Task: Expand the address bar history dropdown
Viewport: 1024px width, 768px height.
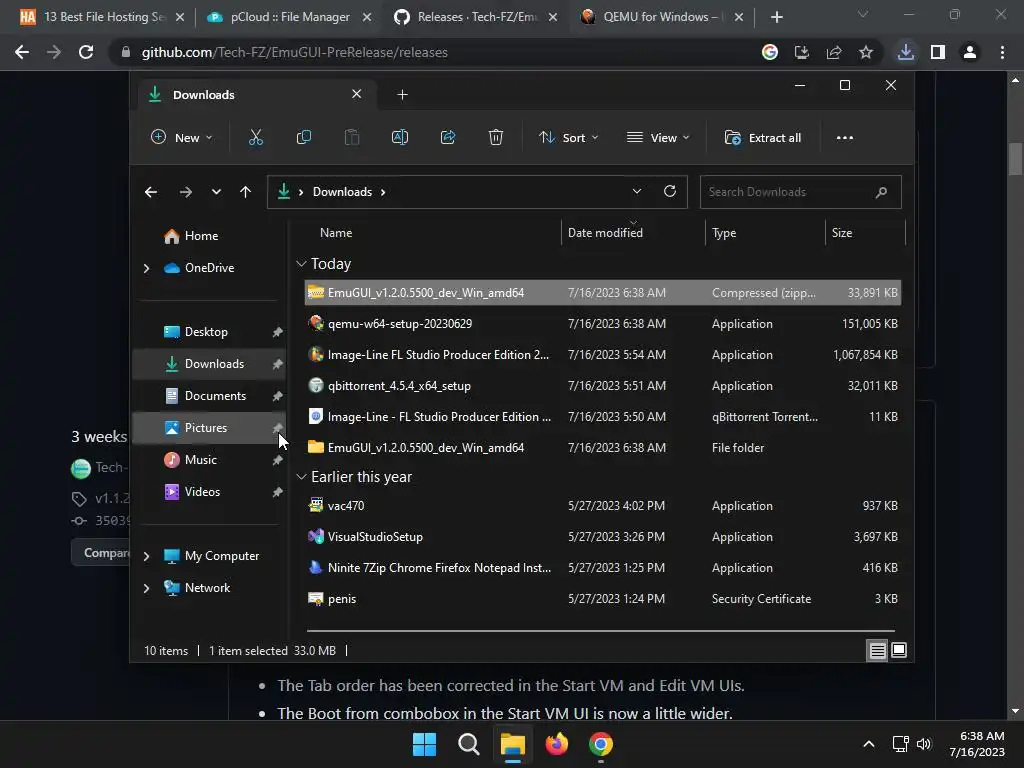Action: click(637, 191)
